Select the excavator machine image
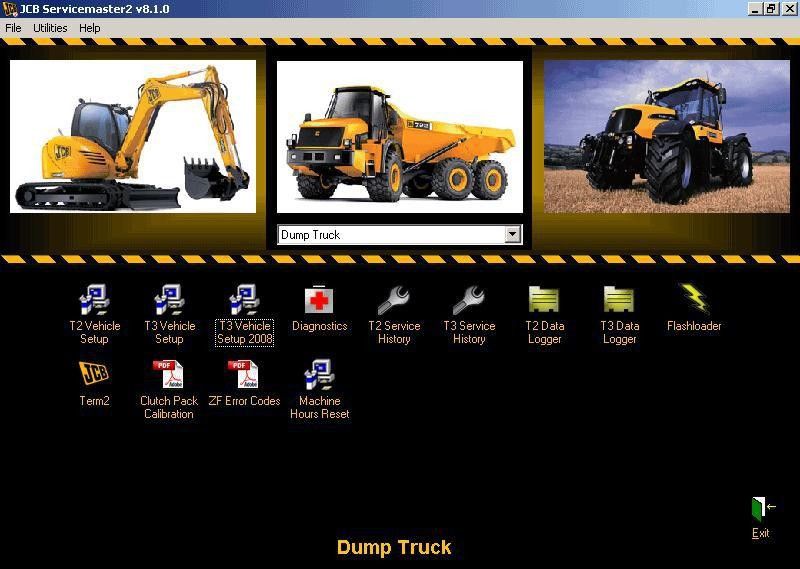Image resolution: width=800 pixels, height=569 pixels. point(133,136)
